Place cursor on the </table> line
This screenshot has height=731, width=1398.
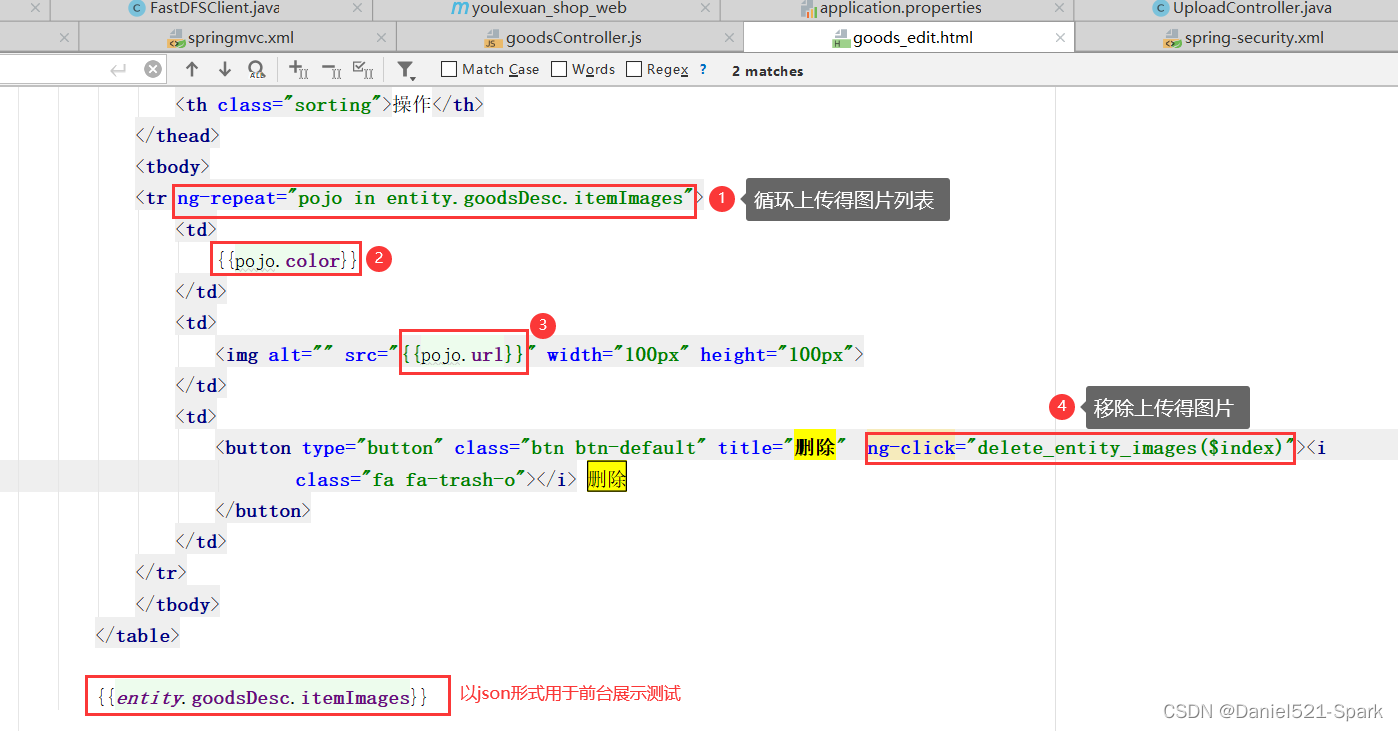tap(137, 635)
